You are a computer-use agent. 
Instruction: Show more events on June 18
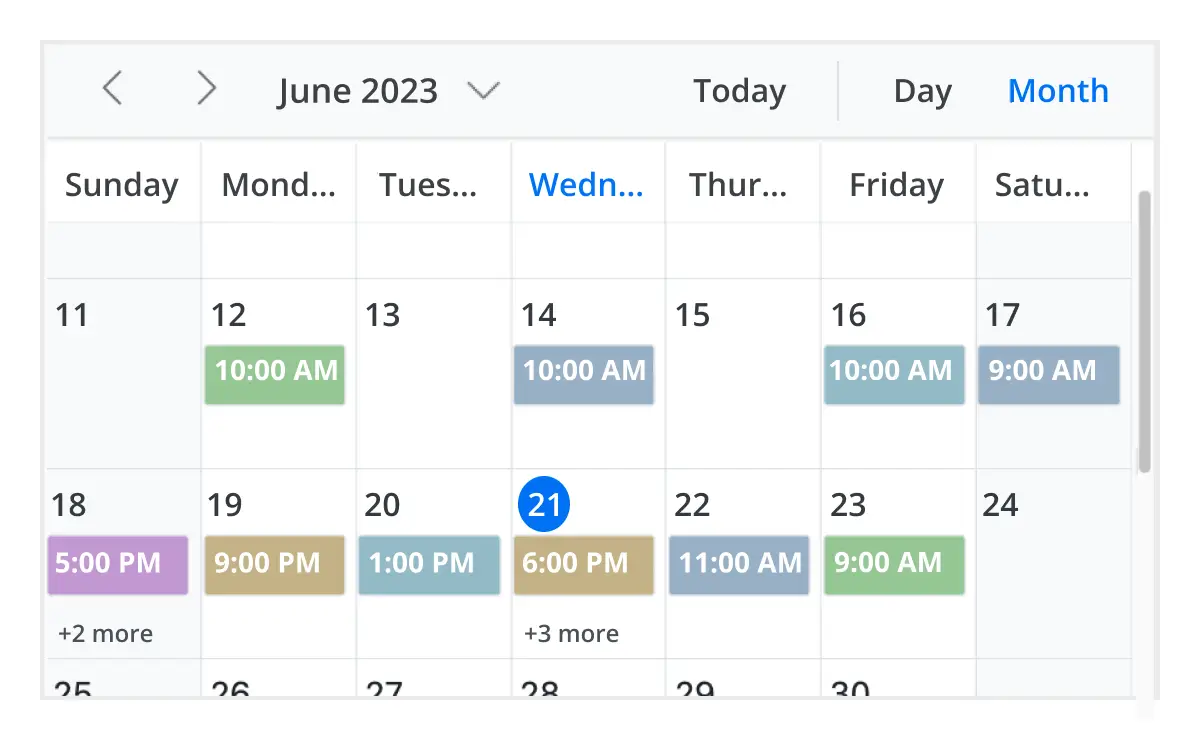point(103,633)
